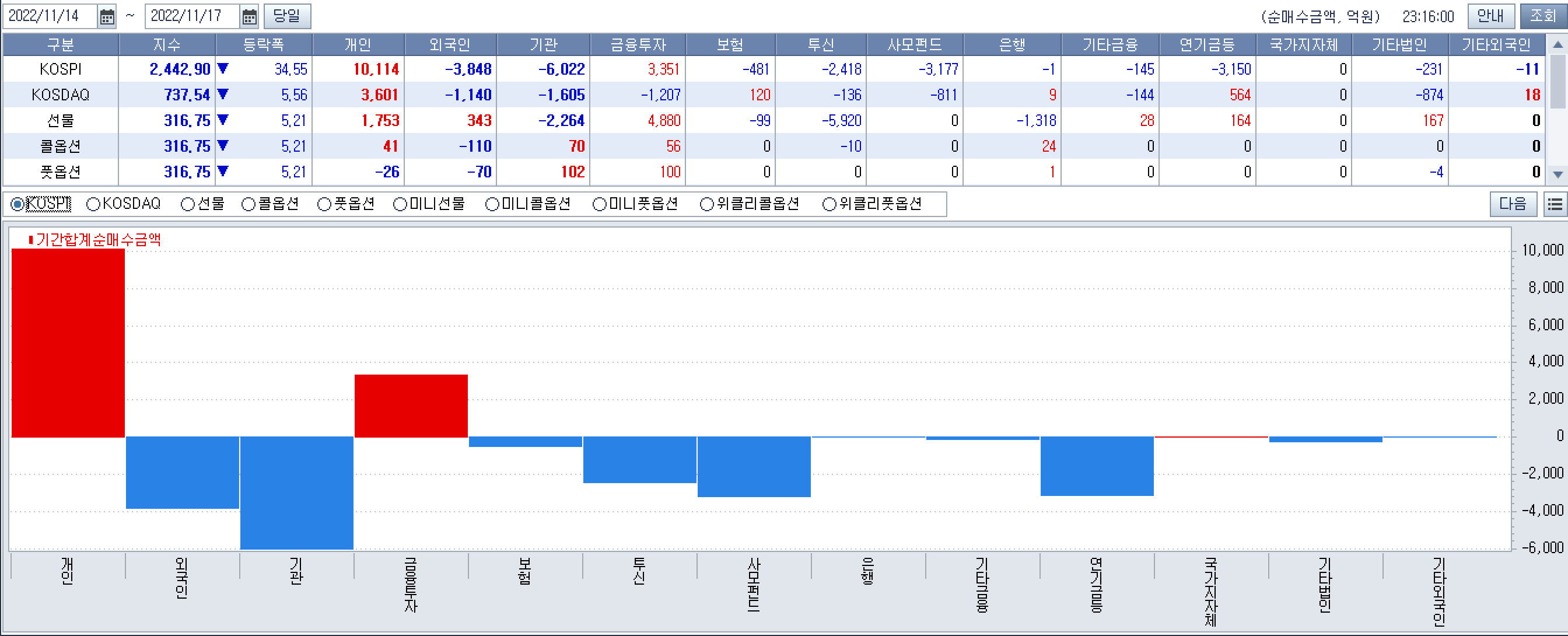Click the 투신 column header
Viewport: 1568px width, 636px height.
821,44
